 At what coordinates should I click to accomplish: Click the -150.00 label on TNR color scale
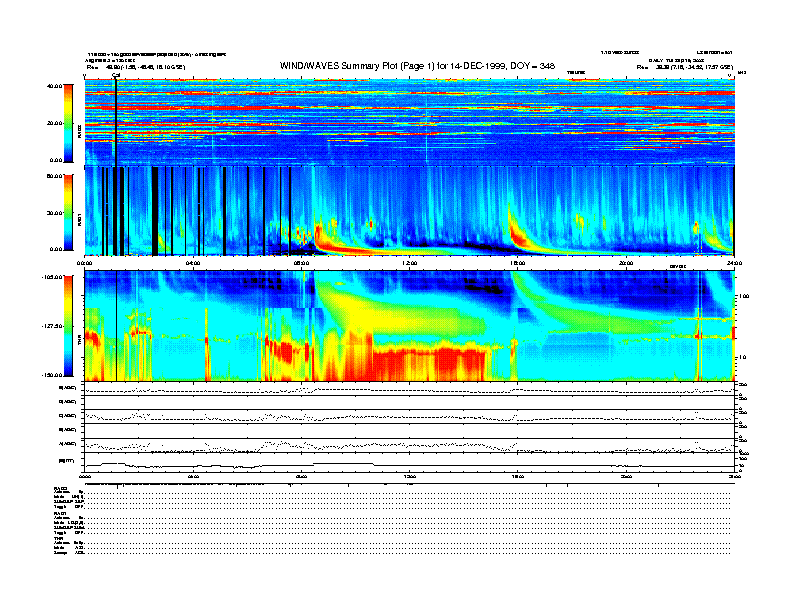click(x=52, y=375)
